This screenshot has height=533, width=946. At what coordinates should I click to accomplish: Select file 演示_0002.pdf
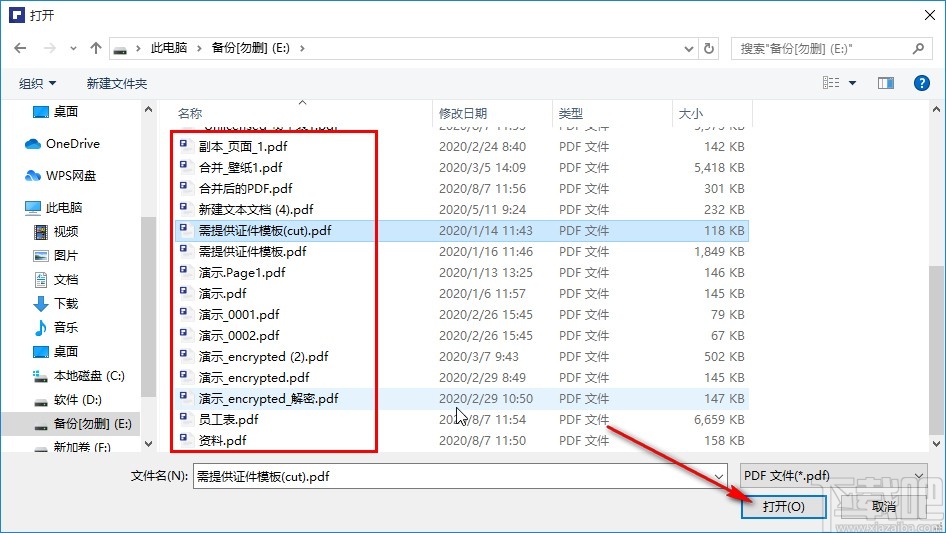(x=239, y=336)
